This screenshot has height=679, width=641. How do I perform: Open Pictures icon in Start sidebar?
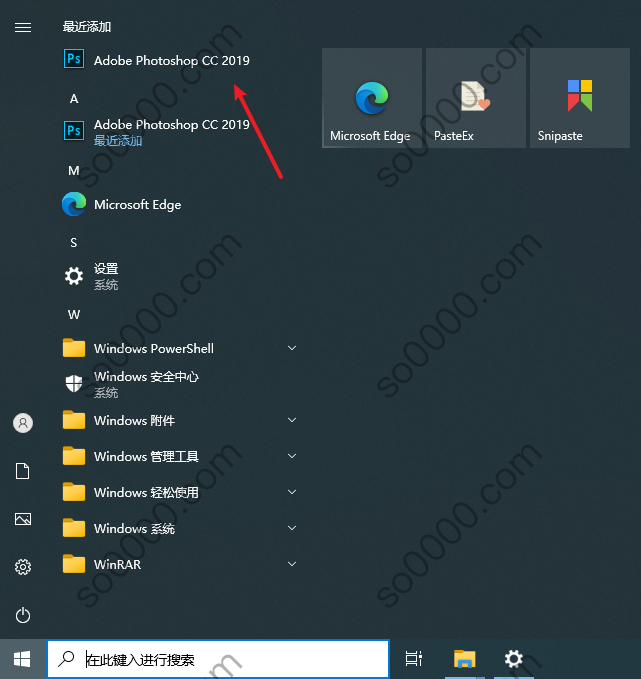(x=23, y=519)
